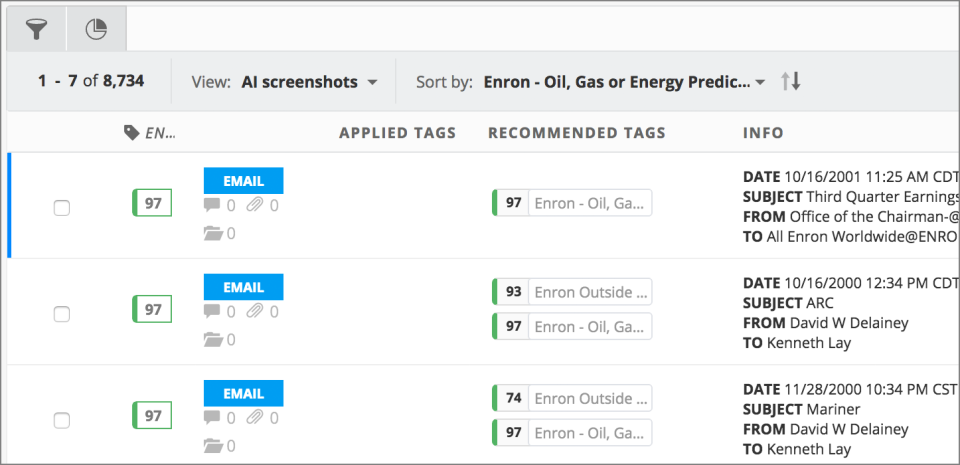Click attachment paperclip on first email row
This screenshot has height=465, width=960.
(256, 206)
